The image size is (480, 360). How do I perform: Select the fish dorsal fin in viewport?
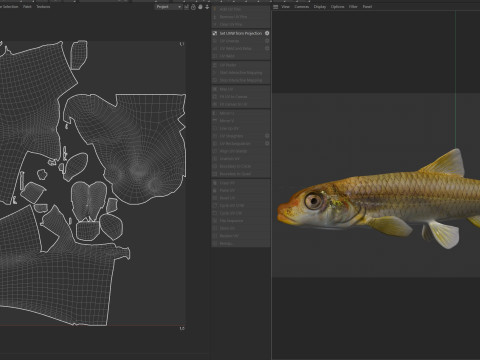click(x=446, y=163)
